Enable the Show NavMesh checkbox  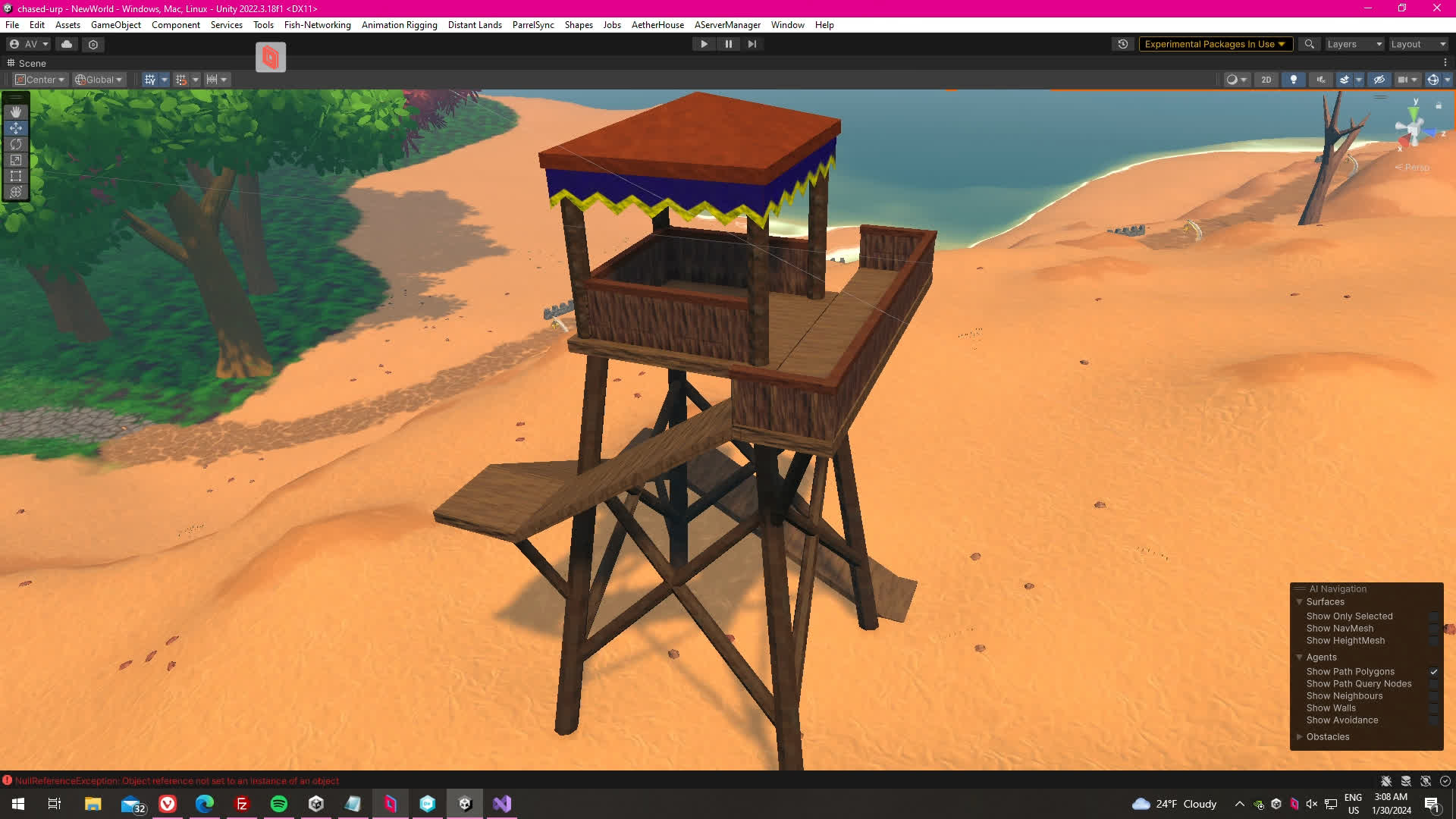pos(1433,629)
